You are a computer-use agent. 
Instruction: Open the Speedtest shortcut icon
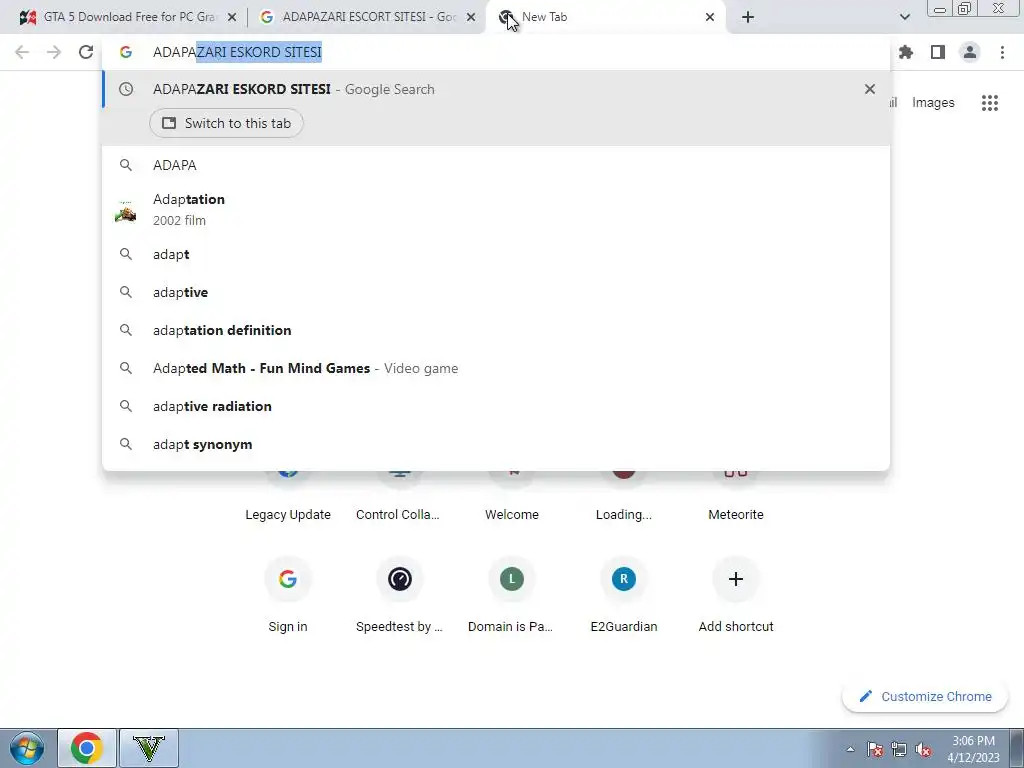coord(400,579)
